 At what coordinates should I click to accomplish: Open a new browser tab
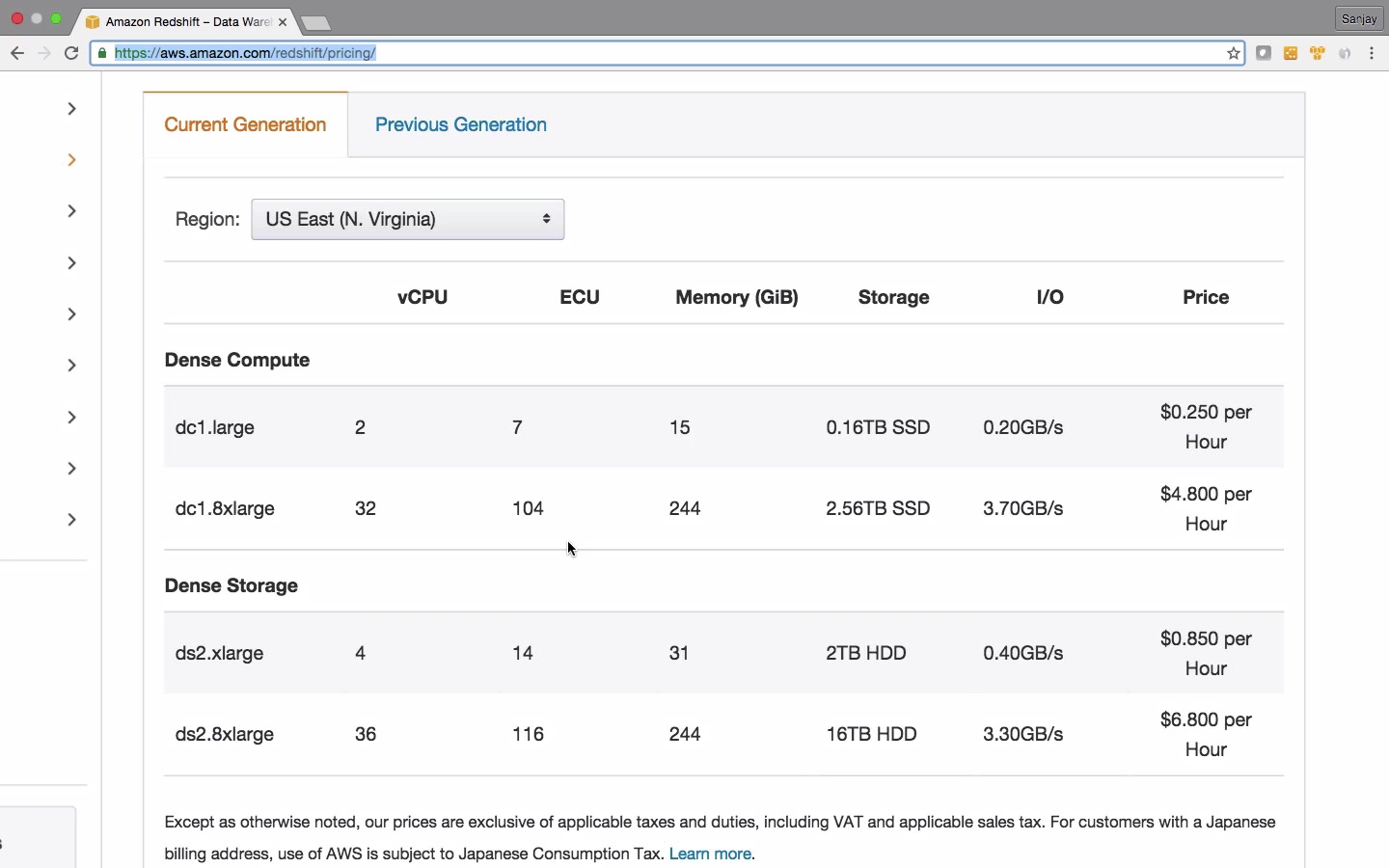coord(317,23)
